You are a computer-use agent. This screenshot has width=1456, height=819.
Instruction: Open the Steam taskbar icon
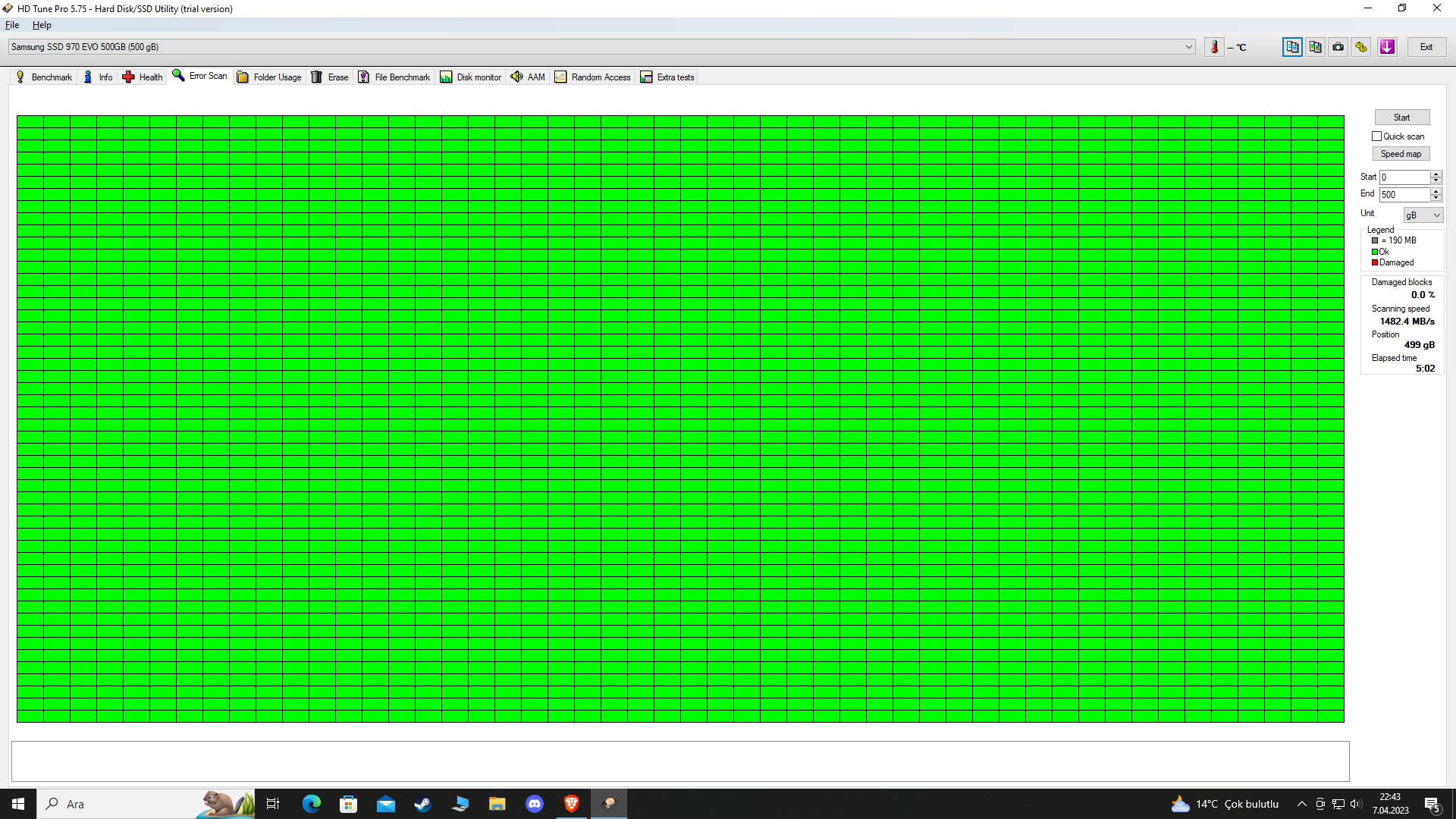[422, 804]
